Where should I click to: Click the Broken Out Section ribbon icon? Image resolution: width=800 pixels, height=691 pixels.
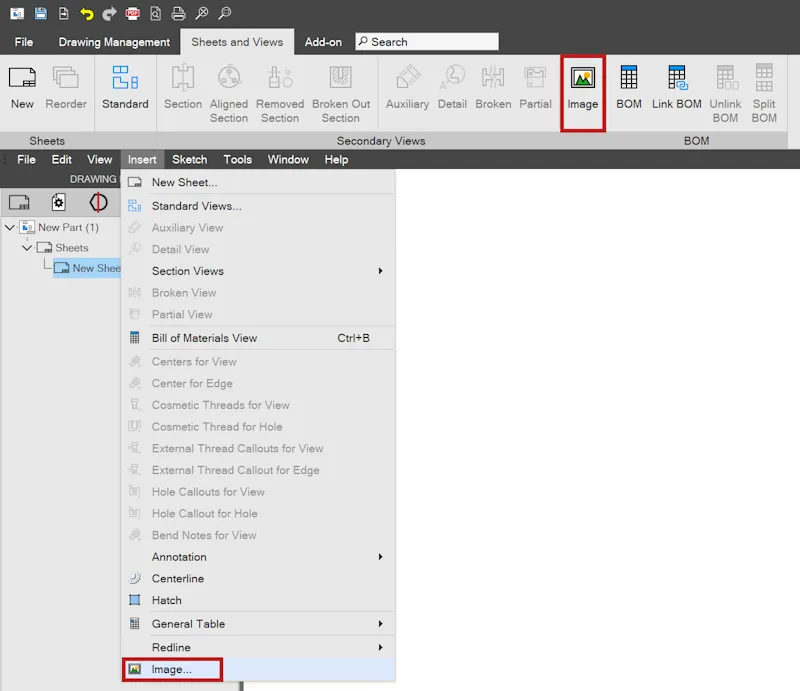[x=341, y=94]
